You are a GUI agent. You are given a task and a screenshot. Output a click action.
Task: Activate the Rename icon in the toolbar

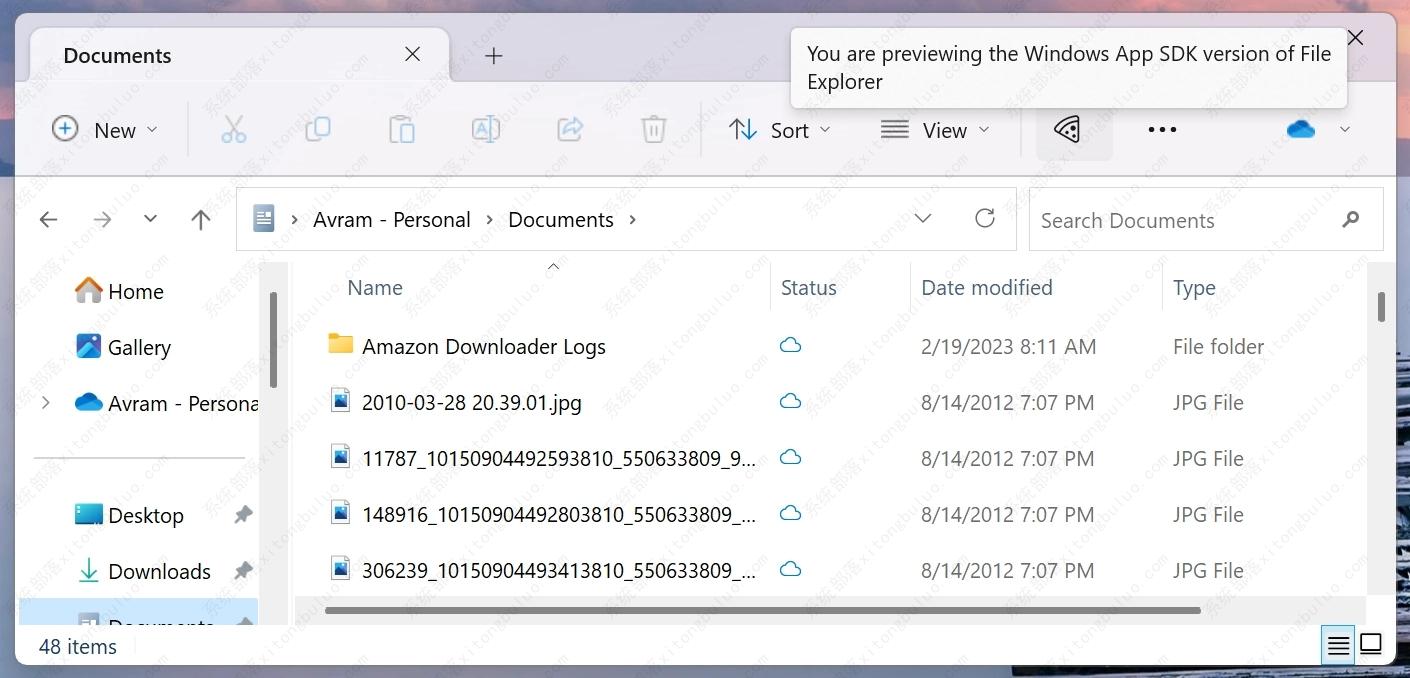[485, 129]
